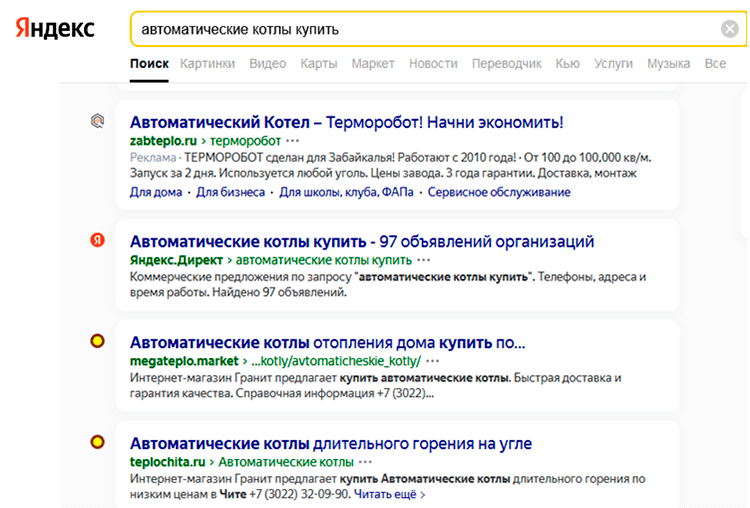Open 'Автоматические котлы отопления дома купить' result

[x=328, y=343]
